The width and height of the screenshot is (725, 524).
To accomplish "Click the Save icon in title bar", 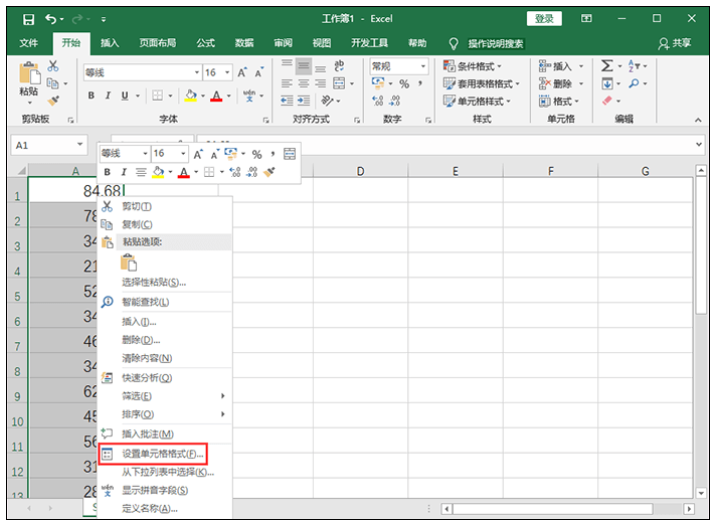I will [29, 19].
